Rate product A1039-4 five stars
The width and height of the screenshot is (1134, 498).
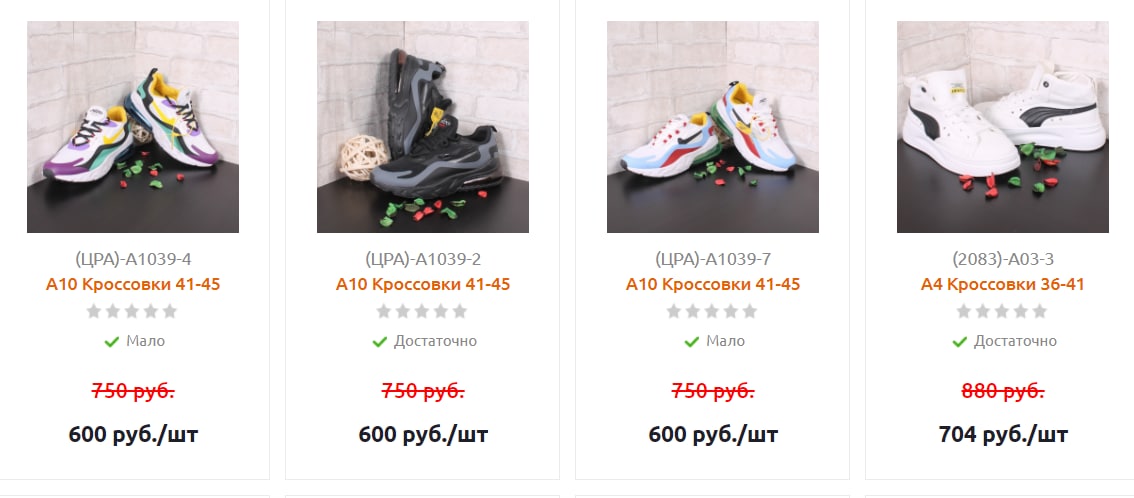[170, 312]
